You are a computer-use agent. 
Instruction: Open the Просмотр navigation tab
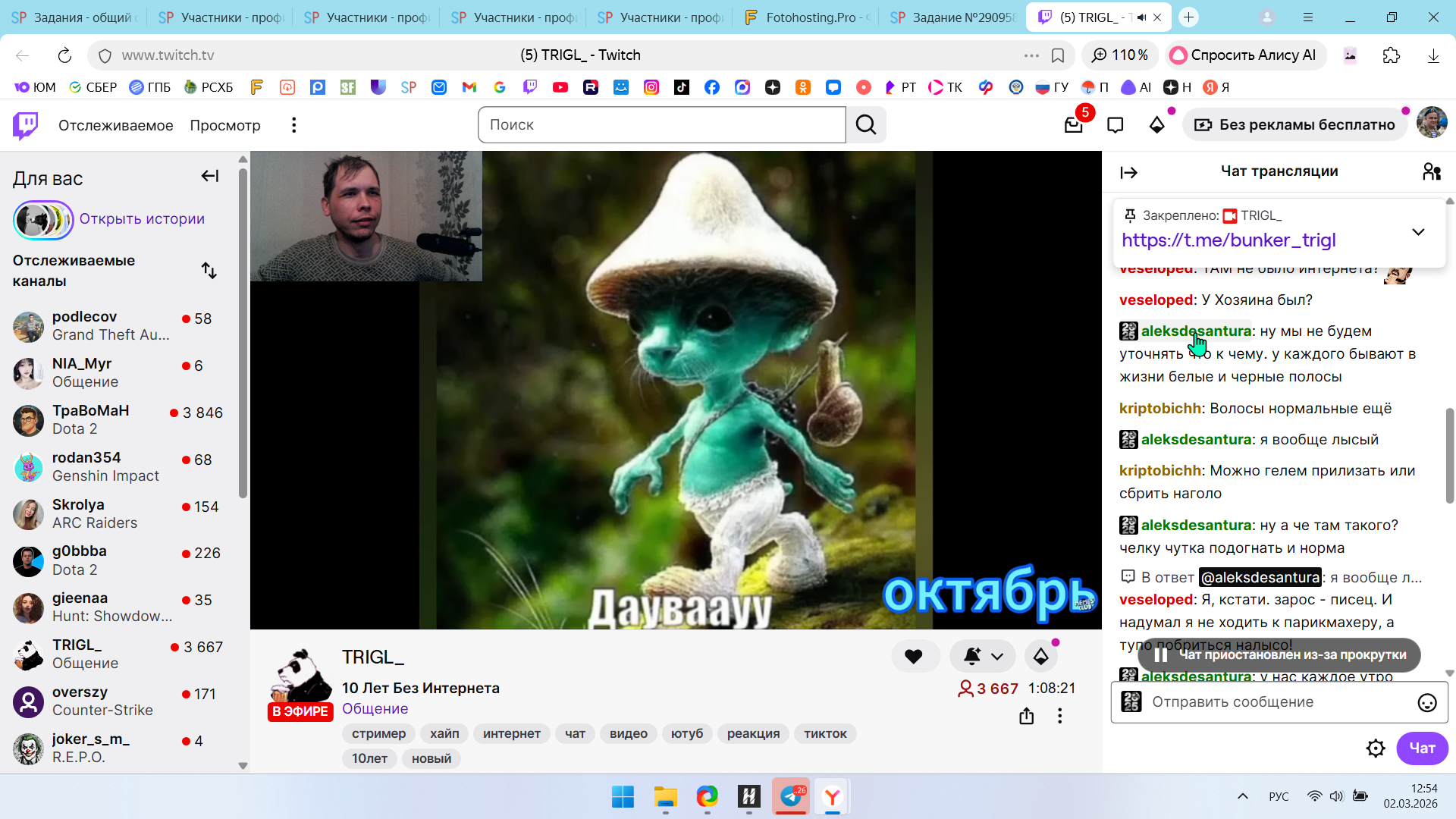(225, 125)
